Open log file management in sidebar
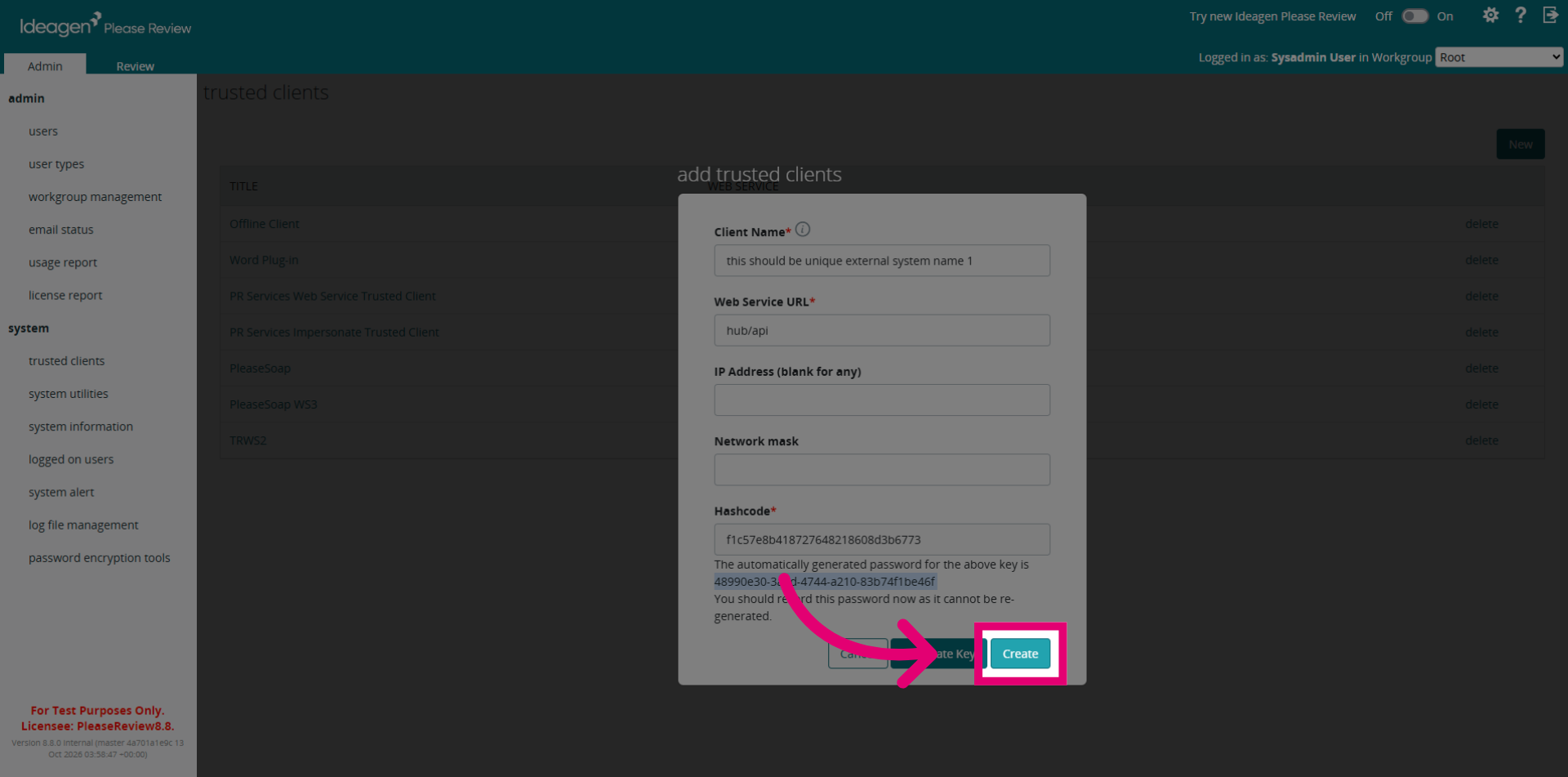The image size is (1568, 777). [x=83, y=525]
